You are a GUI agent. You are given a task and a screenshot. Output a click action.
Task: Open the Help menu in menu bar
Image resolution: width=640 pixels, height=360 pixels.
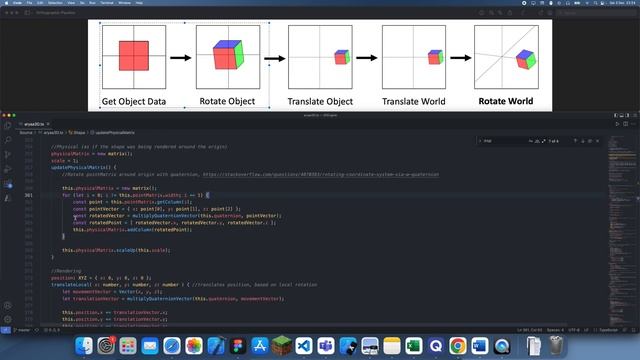139,3
